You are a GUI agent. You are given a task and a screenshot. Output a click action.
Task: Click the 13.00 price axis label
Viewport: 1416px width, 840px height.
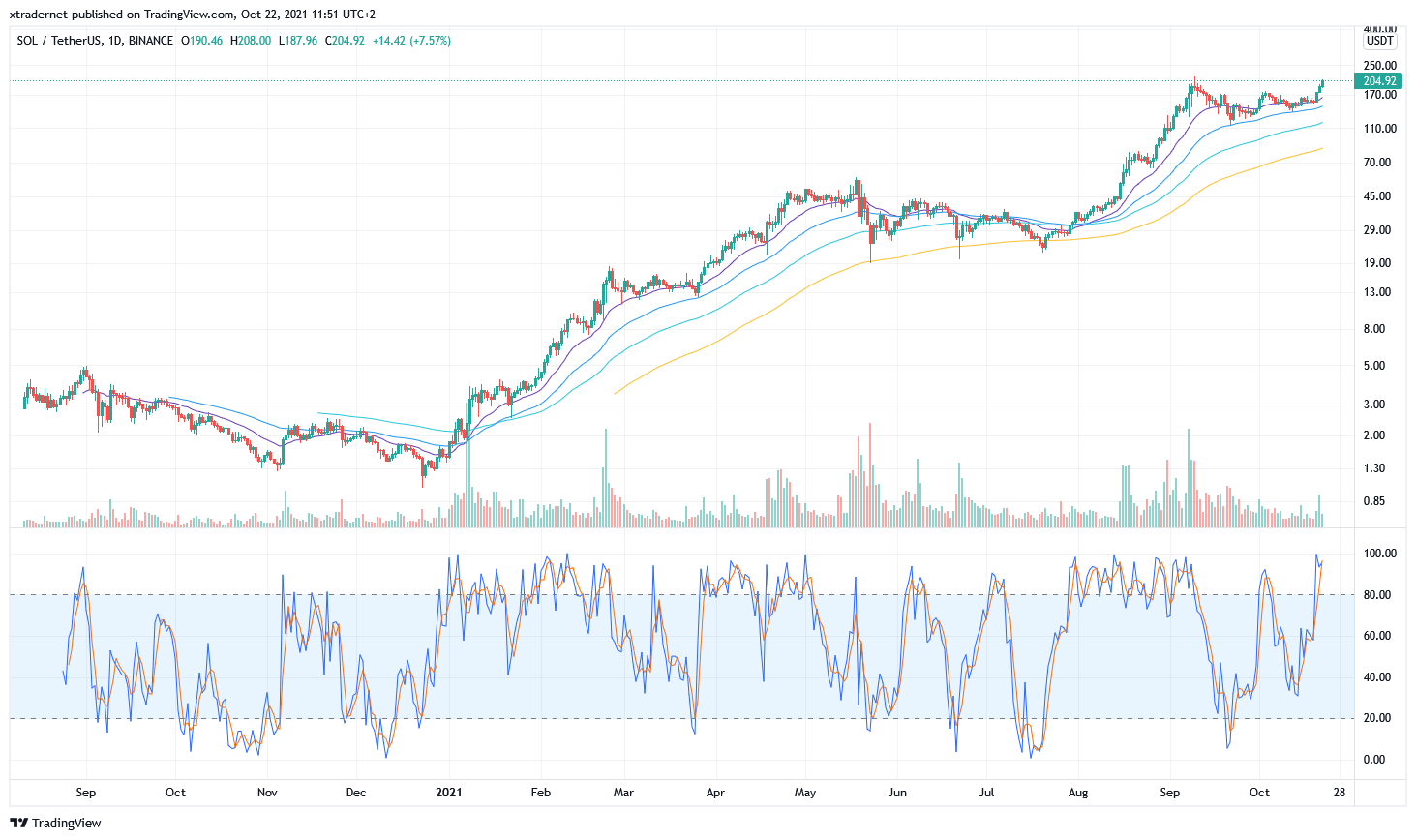pyautogui.click(x=1376, y=292)
